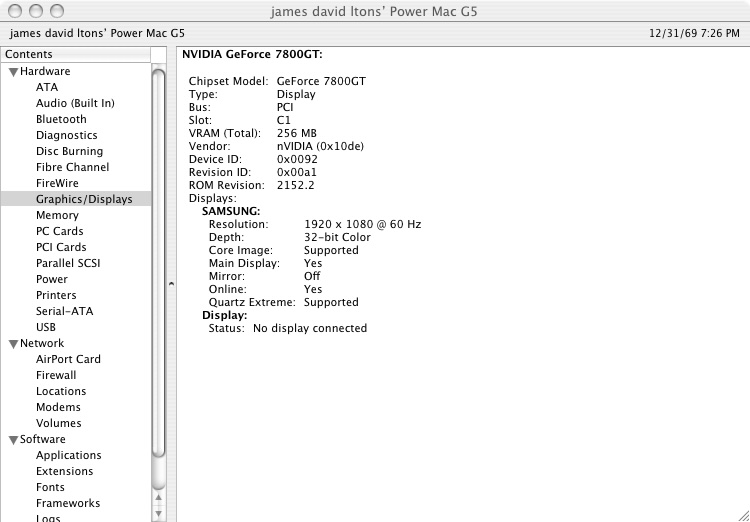Select Diagnostics in the Contents list
The width and height of the screenshot is (750, 522).
[66, 135]
